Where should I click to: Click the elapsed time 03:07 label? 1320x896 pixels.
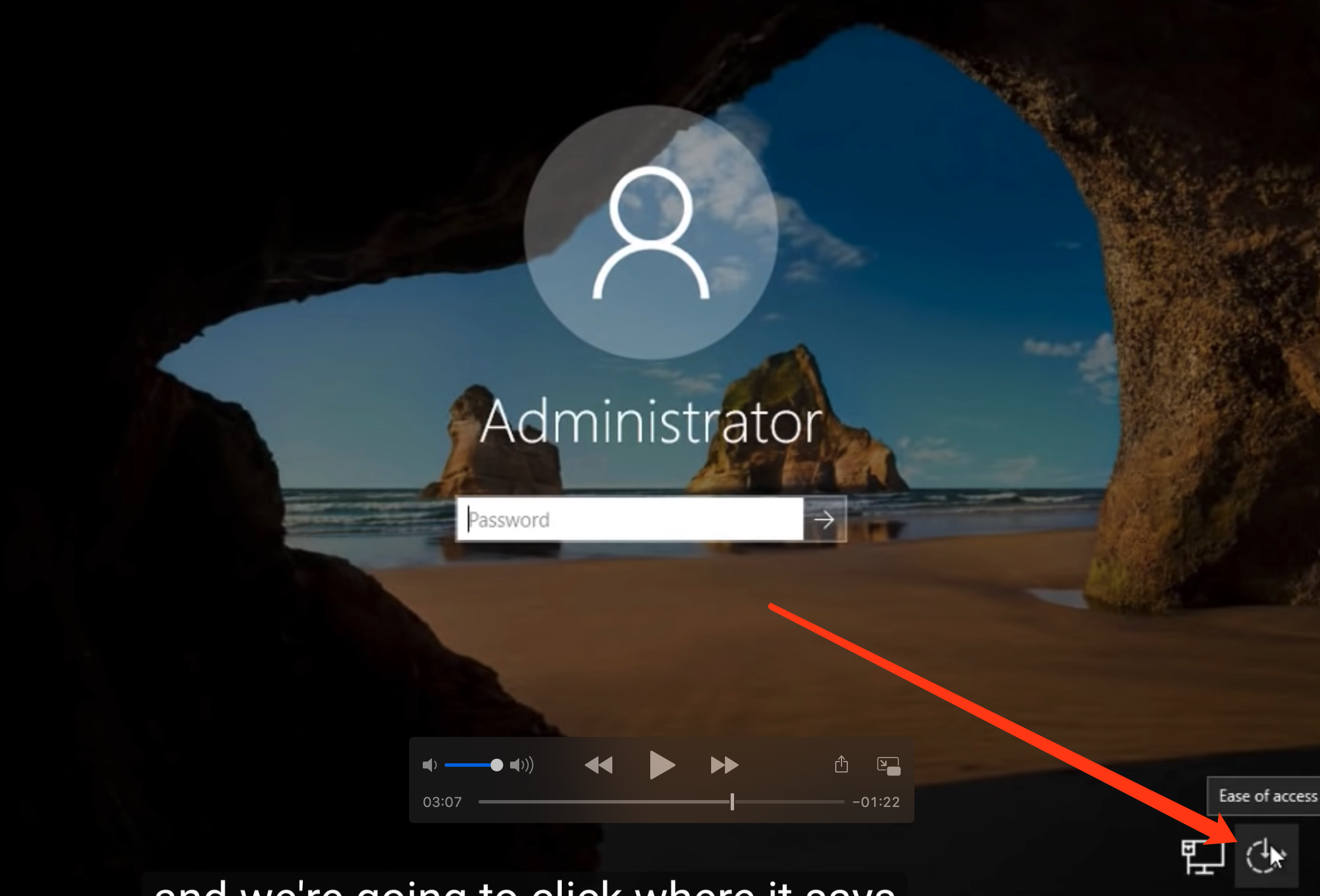pos(442,802)
